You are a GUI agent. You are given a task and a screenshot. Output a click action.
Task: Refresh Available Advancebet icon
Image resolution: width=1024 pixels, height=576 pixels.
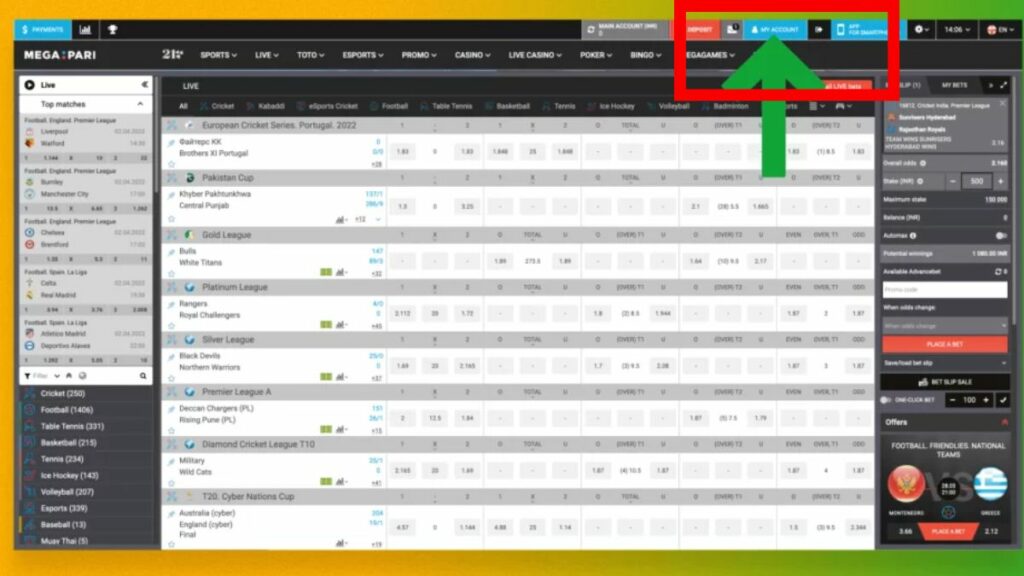click(x=998, y=271)
